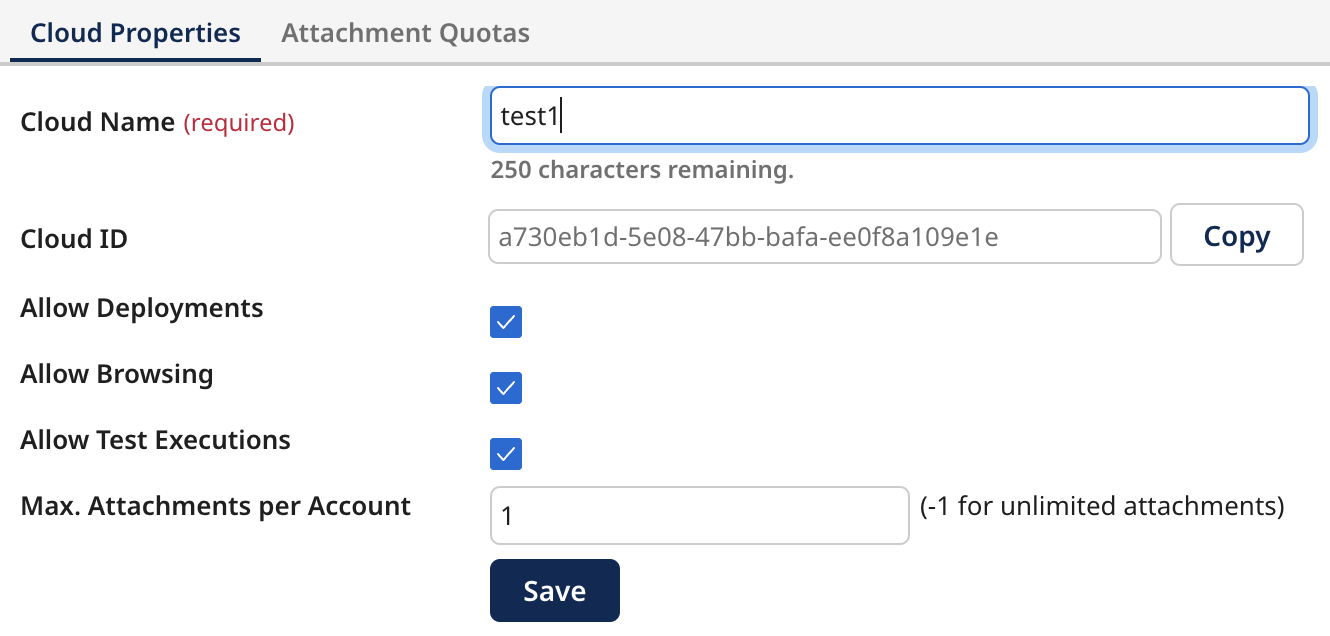Switch to the Attachment Quotas tab
The height and width of the screenshot is (636, 1330).
pos(404,32)
